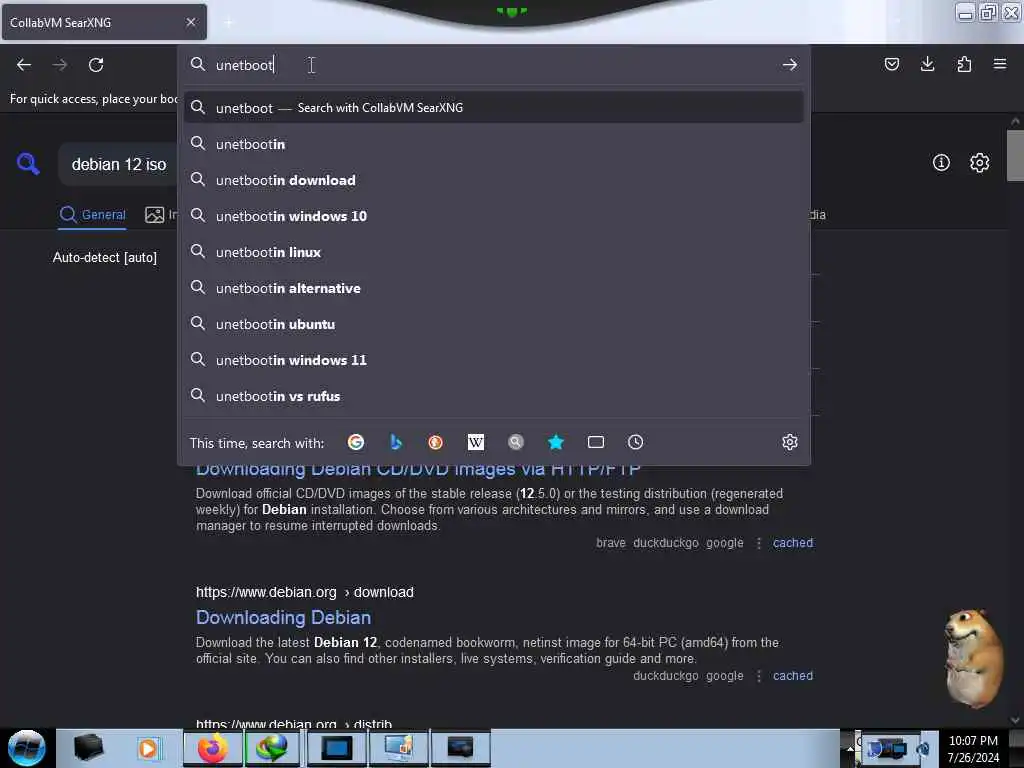Open the SearXNG info about icon
The height and width of the screenshot is (768, 1024).
(x=940, y=163)
